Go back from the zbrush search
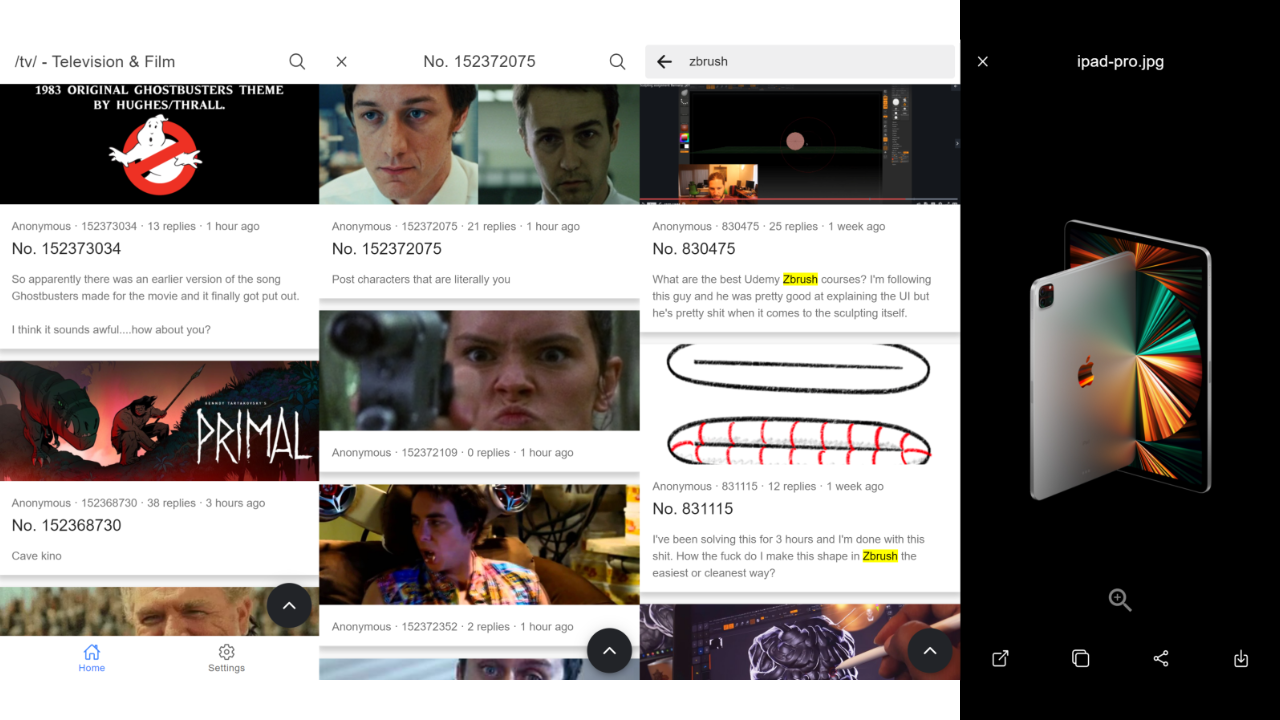The height and width of the screenshot is (720, 1280). tap(664, 62)
